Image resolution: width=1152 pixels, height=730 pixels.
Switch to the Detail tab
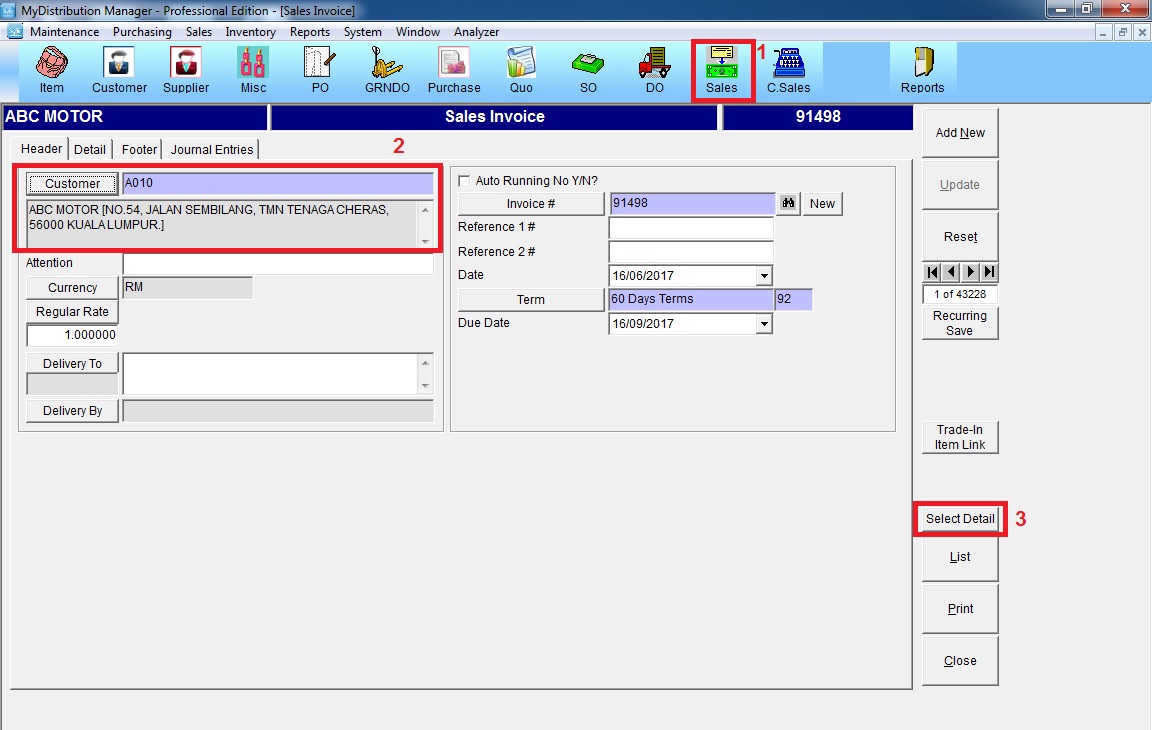point(90,149)
